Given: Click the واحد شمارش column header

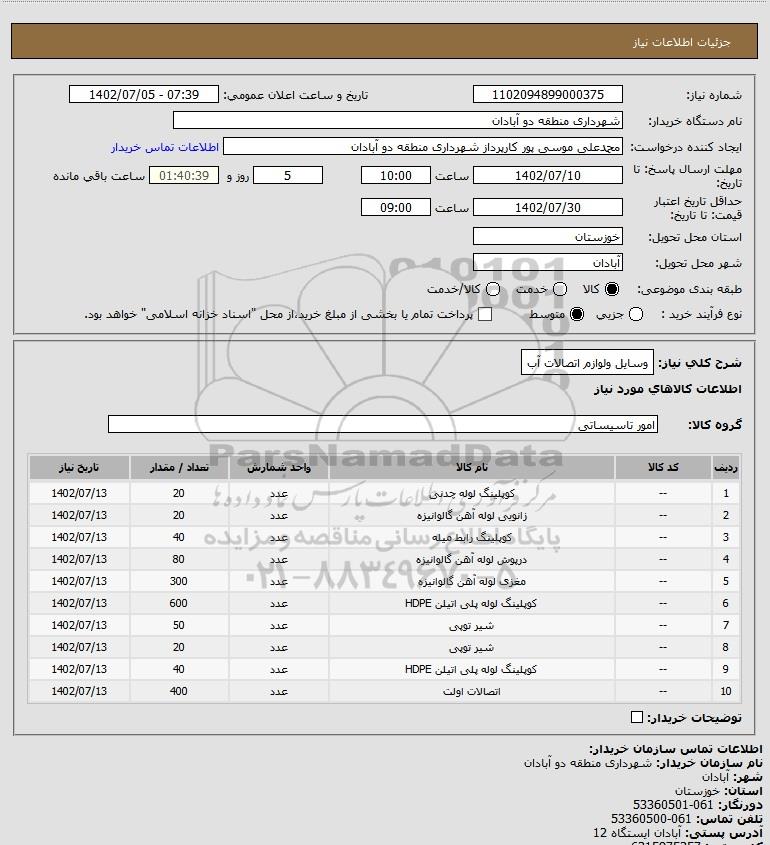Looking at the screenshot, I should click(x=279, y=467).
